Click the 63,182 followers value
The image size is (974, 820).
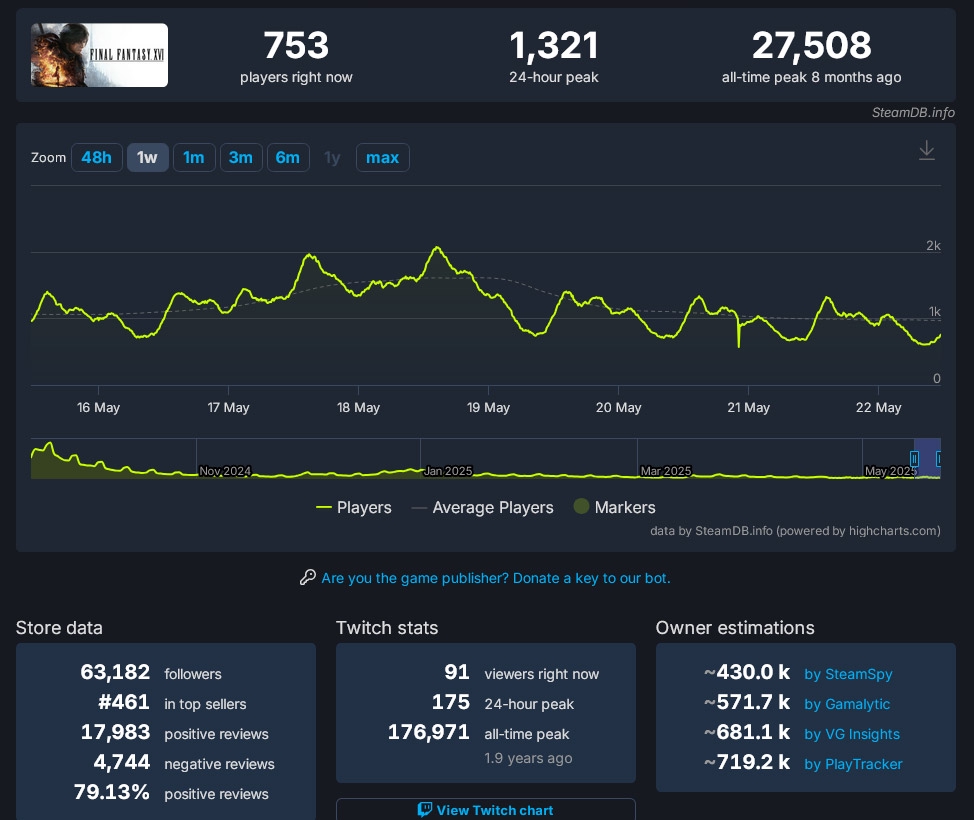click(x=115, y=672)
